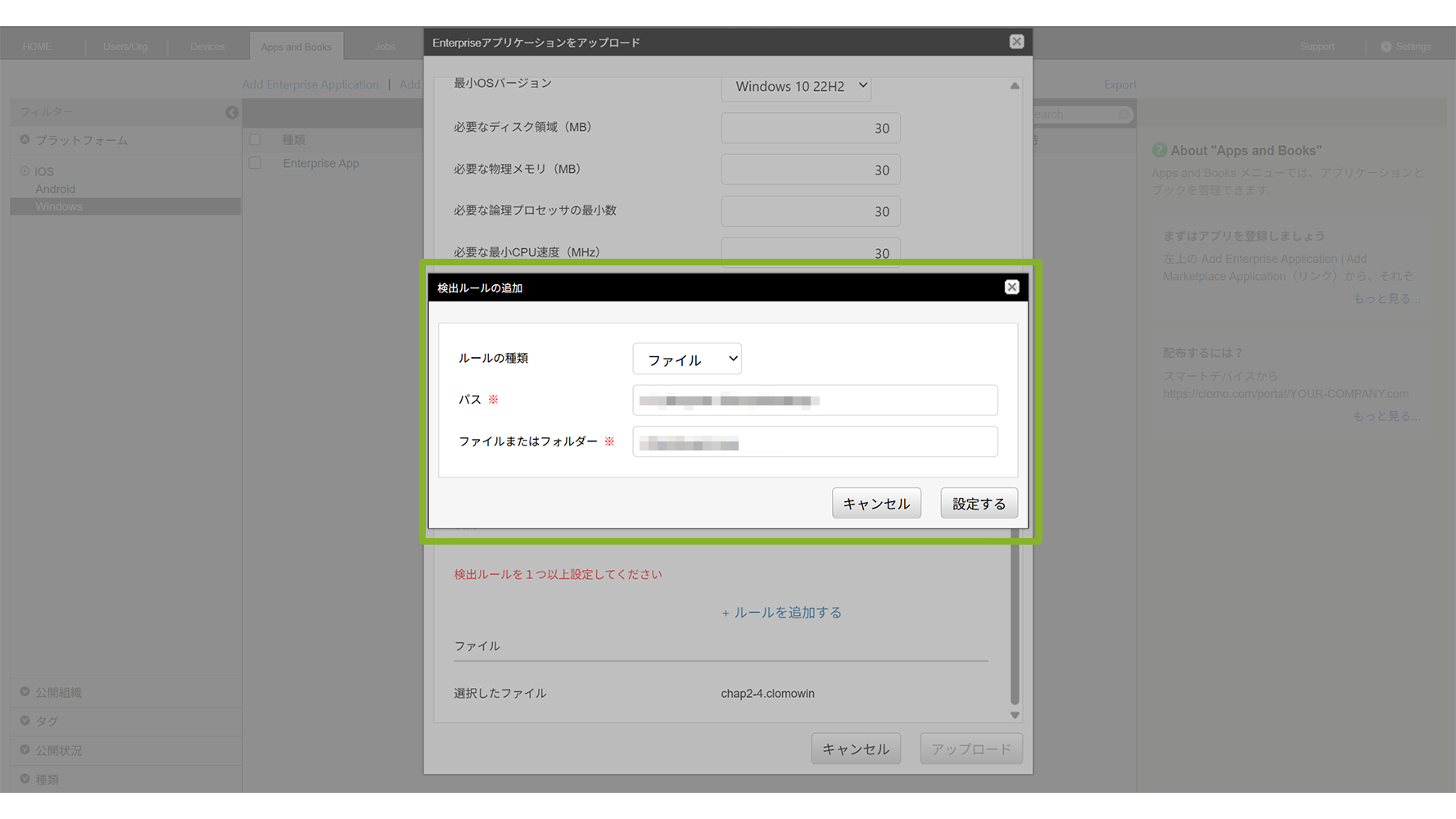Click the ファイルまたはフォルダー input field
The image size is (1456, 819).
815,442
